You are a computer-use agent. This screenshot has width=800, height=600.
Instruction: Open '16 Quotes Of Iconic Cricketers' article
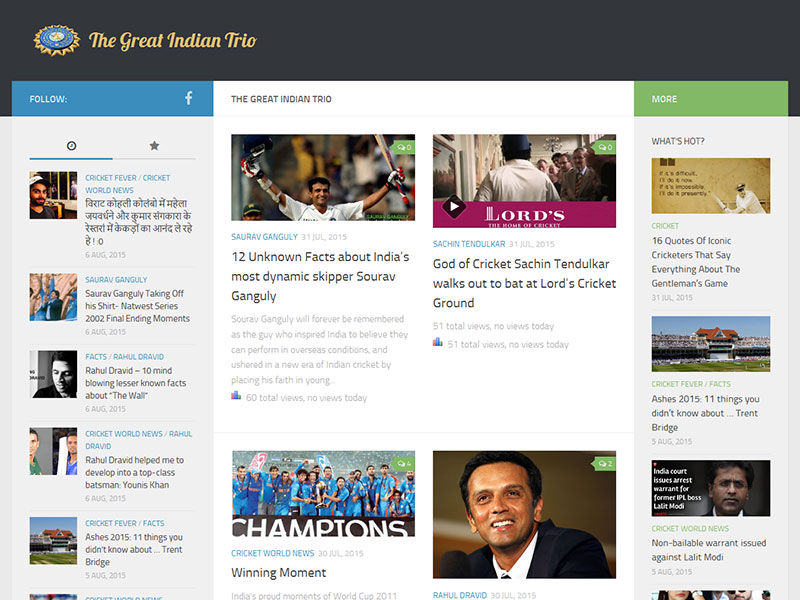(696, 262)
